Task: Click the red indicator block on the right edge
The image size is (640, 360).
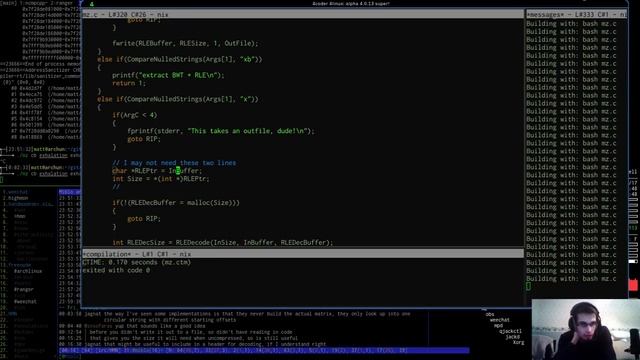Action: tap(633, 284)
